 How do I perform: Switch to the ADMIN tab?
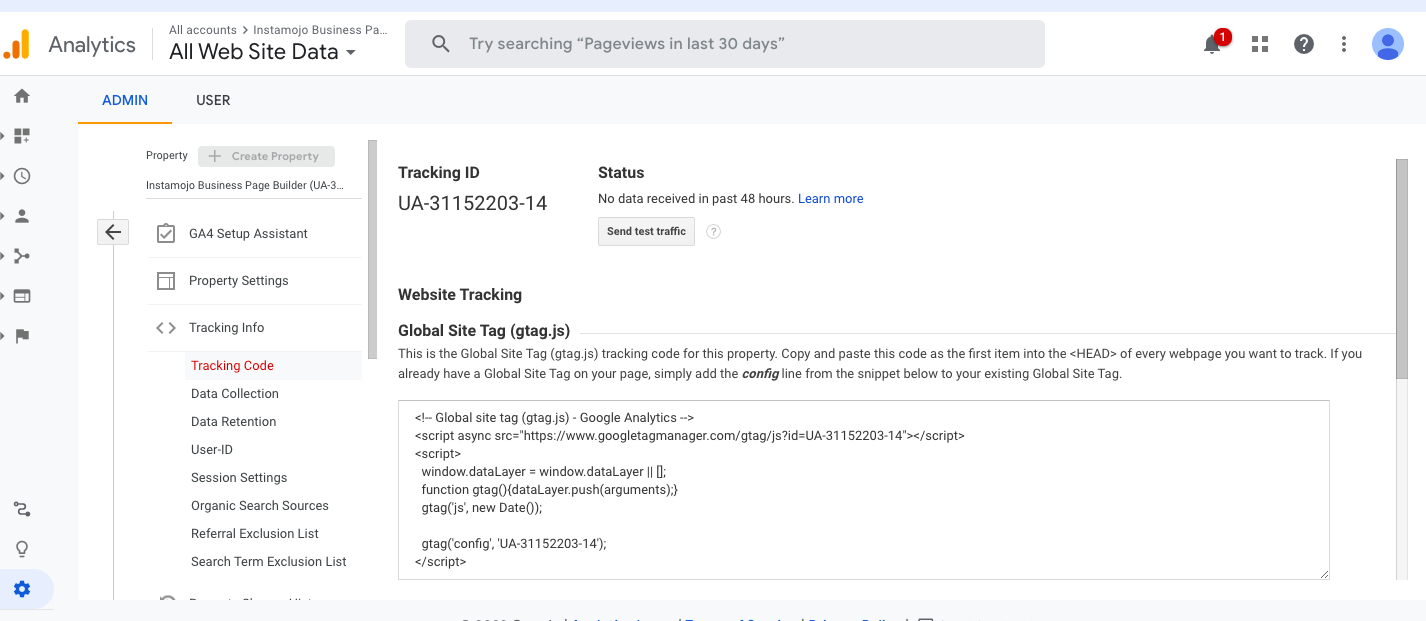pyautogui.click(x=125, y=100)
